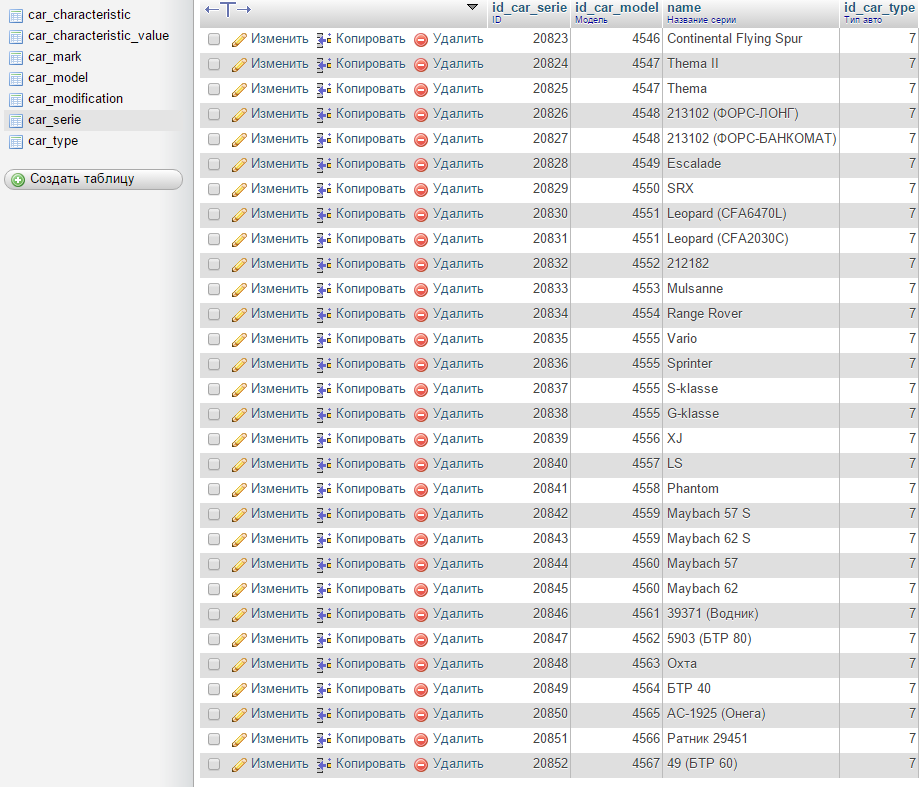Click Удалить for Leopard (CFA2030C) row
Viewport: 924px width, 787px height.
click(x=458, y=239)
